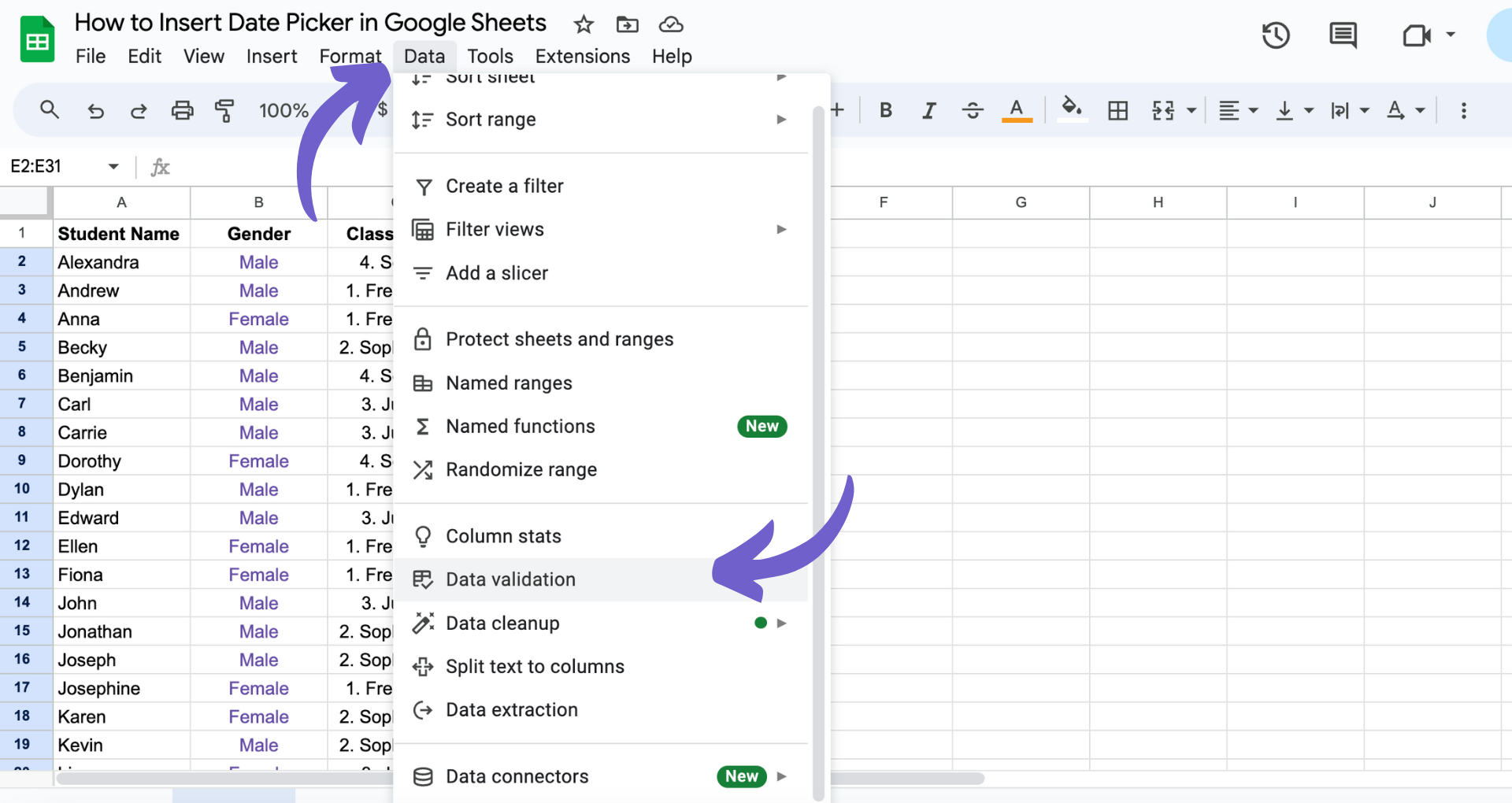1512x803 pixels.
Task: Click the print icon
Action: click(182, 110)
